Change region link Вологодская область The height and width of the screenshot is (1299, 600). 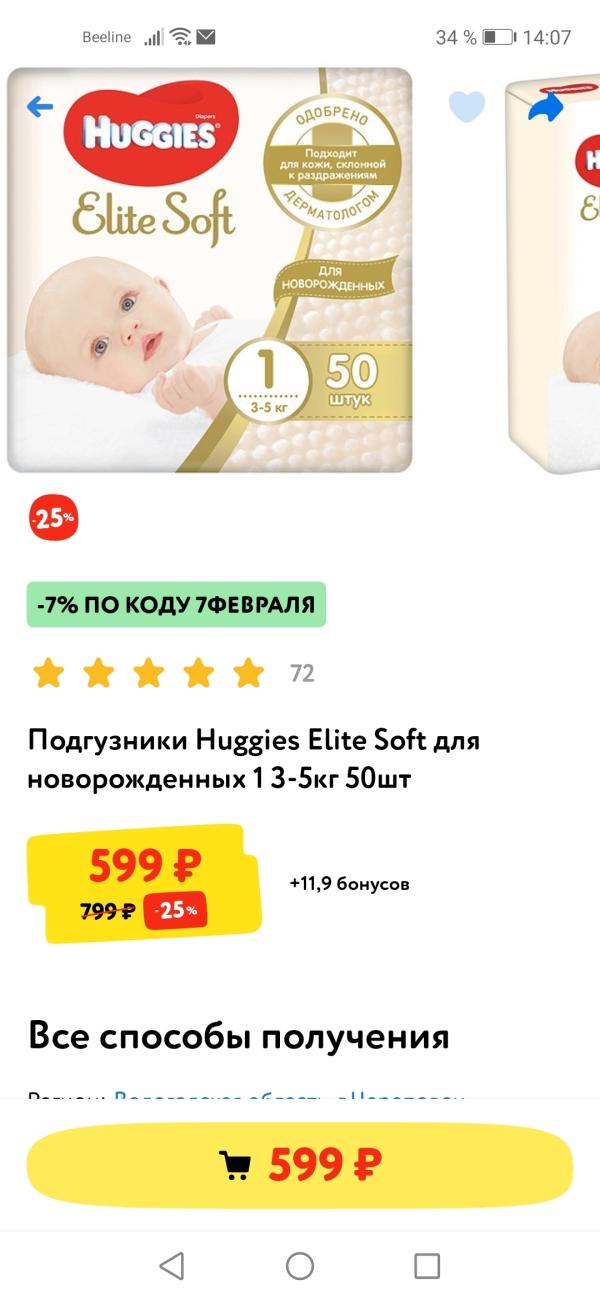[290, 1097]
